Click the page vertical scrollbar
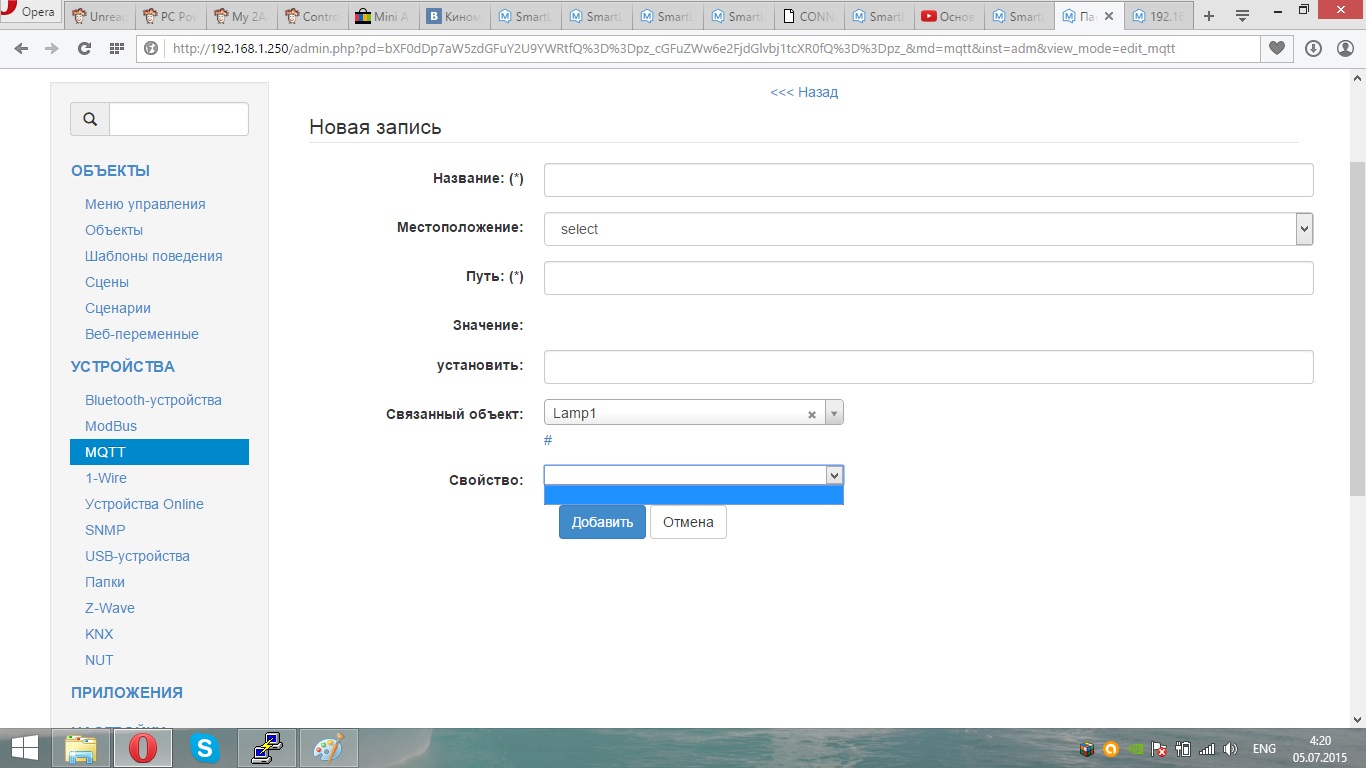Viewport: 1366px width, 768px height. [1357, 330]
